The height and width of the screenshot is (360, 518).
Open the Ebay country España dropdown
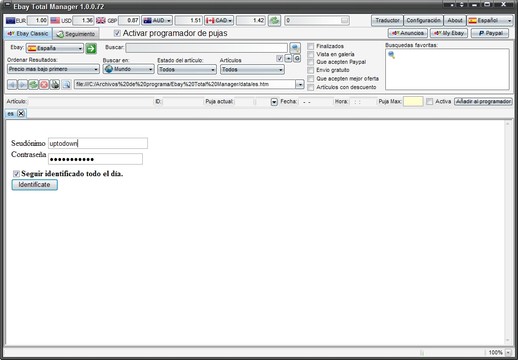[x=55, y=48]
